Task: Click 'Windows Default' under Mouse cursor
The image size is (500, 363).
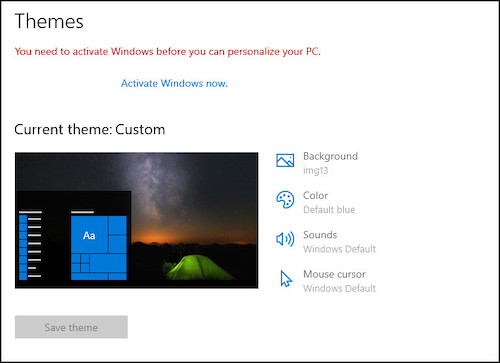Action: 339,288
